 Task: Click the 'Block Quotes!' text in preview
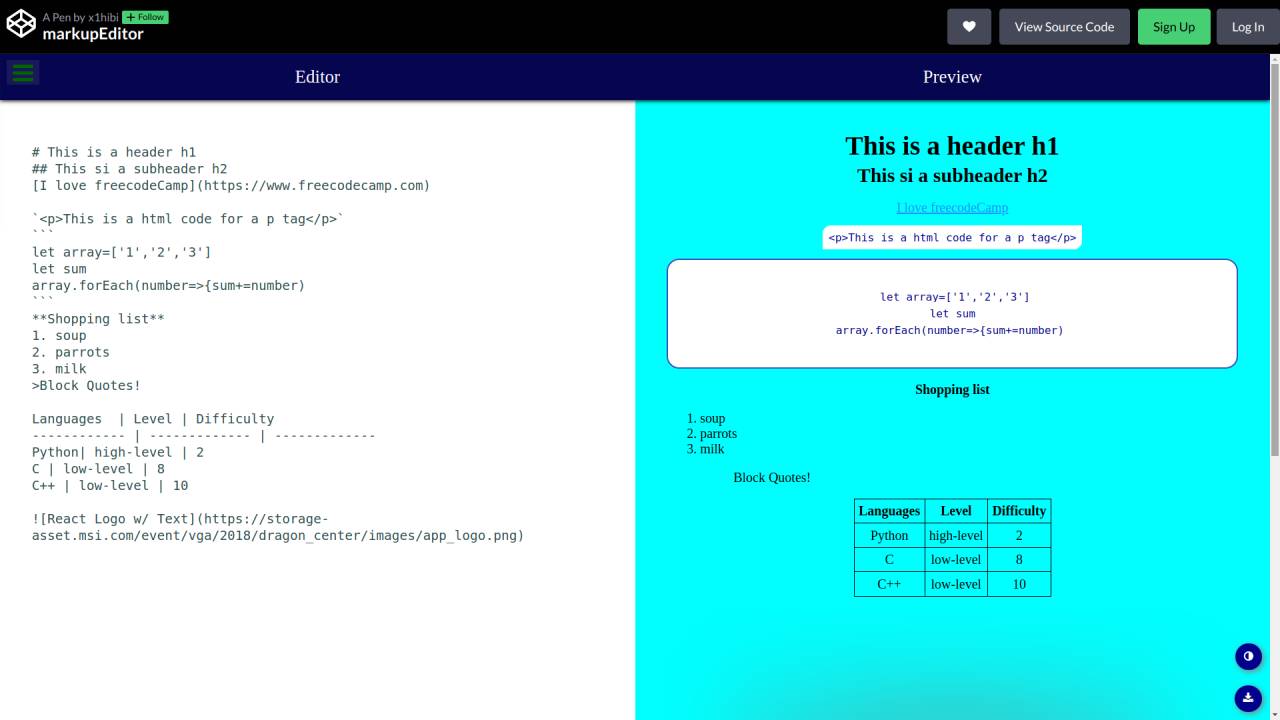pos(772,478)
